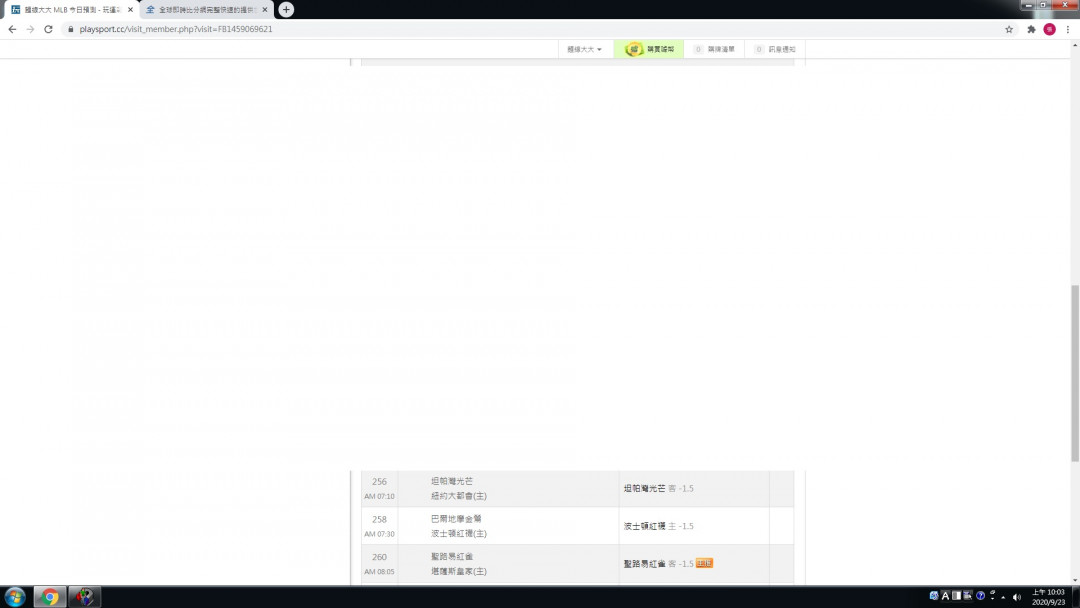Viewport: 1080px width, 608px height.
Task: Select 紐約大都會(主) home team
Action: pos(459,496)
